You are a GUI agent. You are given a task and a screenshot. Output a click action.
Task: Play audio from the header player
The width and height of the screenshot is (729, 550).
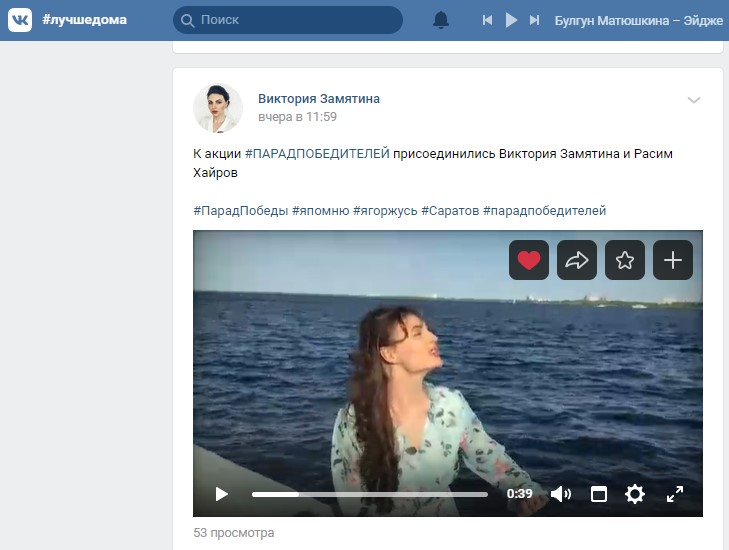click(x=511, y=20)
